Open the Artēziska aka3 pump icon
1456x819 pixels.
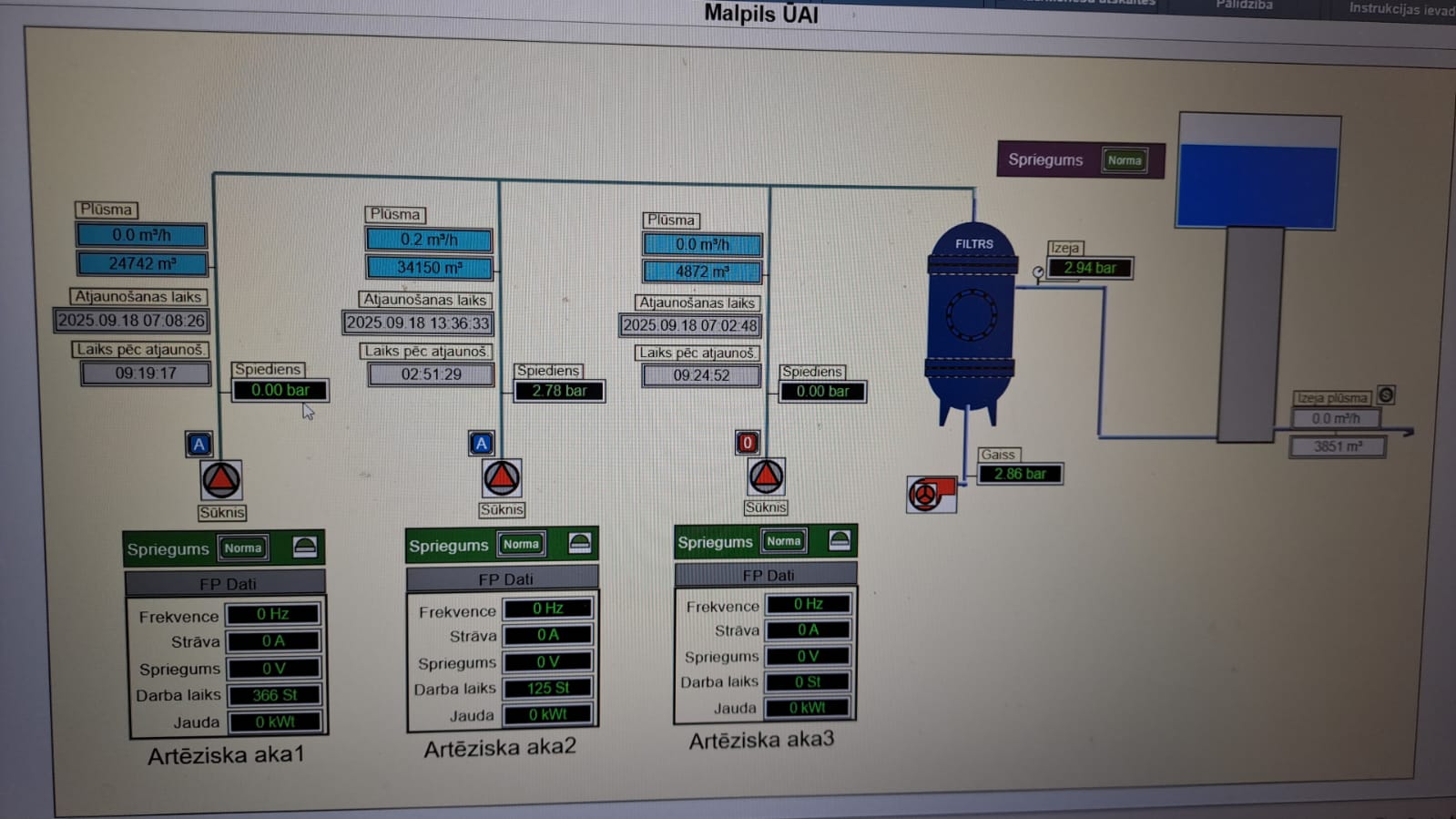coord(766,476)
